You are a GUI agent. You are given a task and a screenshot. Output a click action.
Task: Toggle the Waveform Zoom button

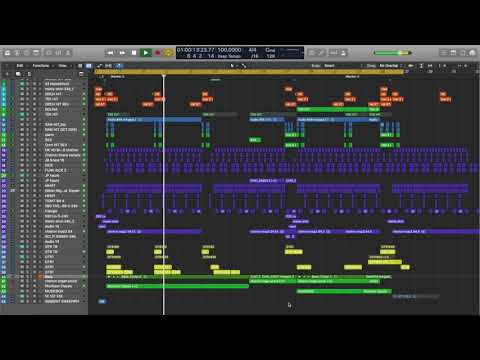[x=411, y=66]
